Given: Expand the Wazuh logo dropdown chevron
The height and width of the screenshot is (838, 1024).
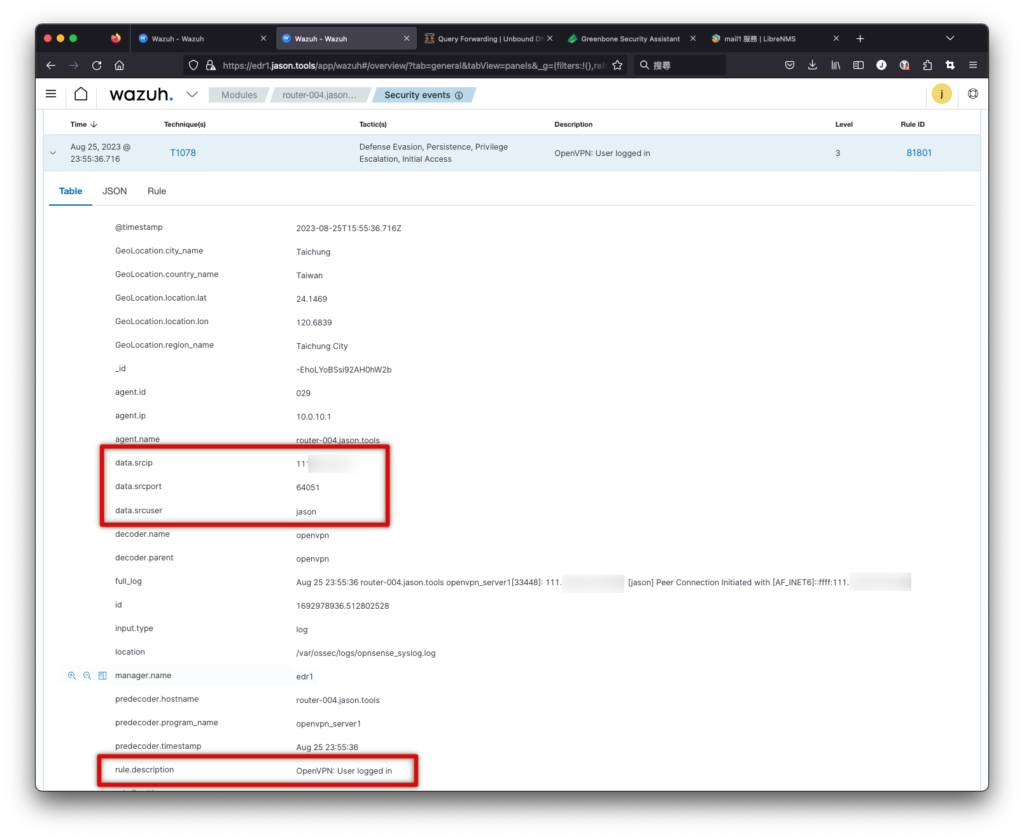Looking at the screenshot, I should pyautogui.click(x=192, y=95).
